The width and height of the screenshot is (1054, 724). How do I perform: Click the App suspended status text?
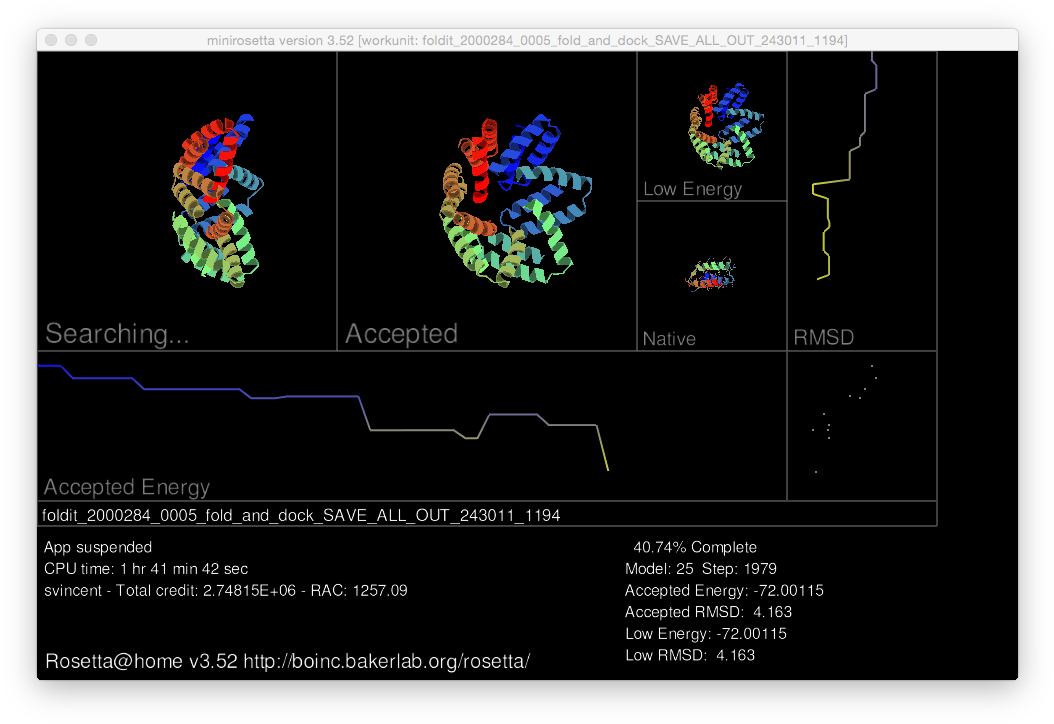pos(98,547)
